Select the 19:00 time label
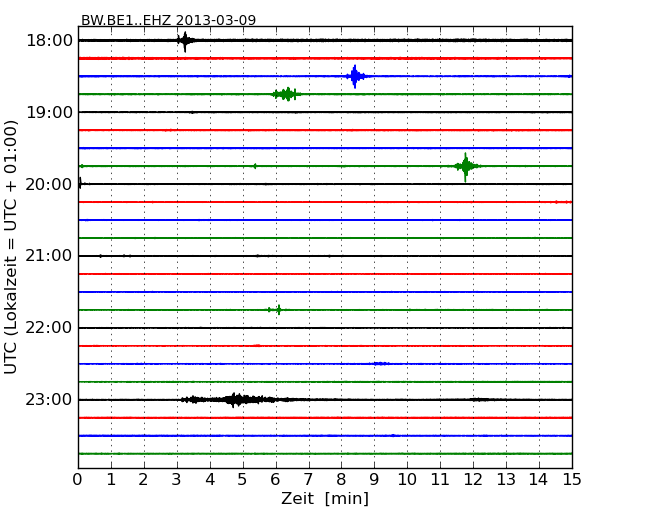Image resolution: width=650 pixels, height=520 pixels. [49, 112]
